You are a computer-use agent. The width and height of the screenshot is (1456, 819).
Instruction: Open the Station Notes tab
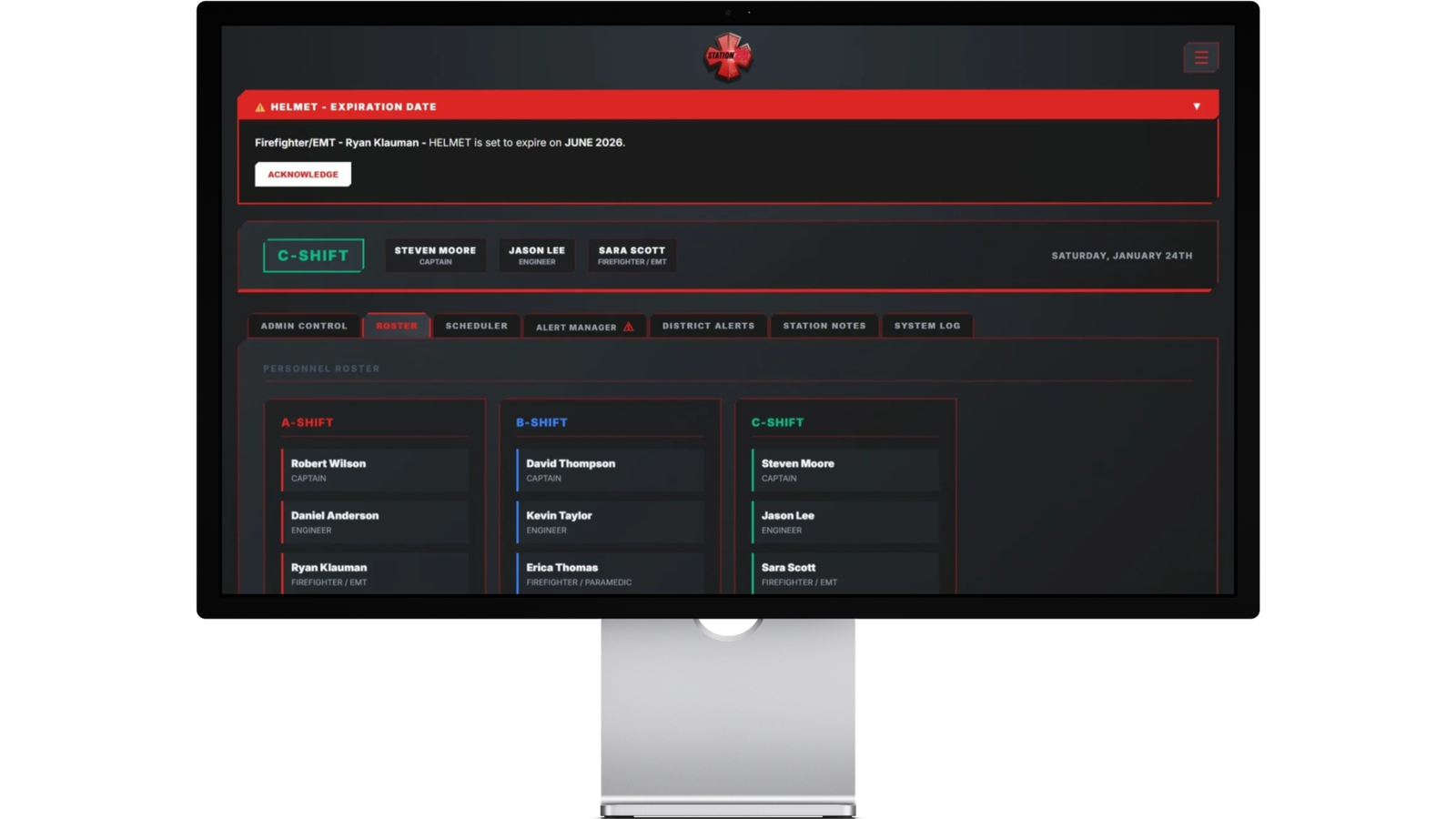click(824, 326)
